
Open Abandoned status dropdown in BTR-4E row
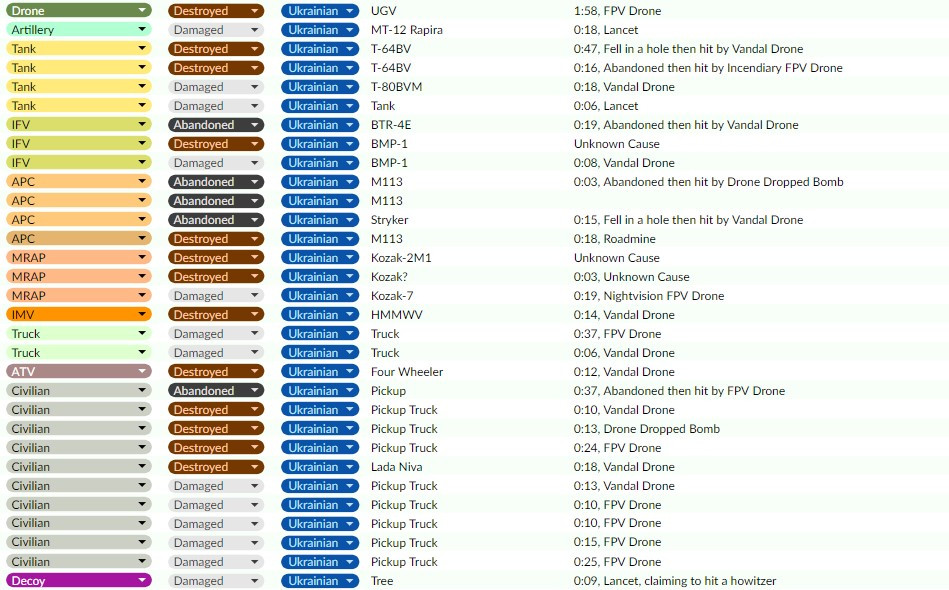coord(216,125)
